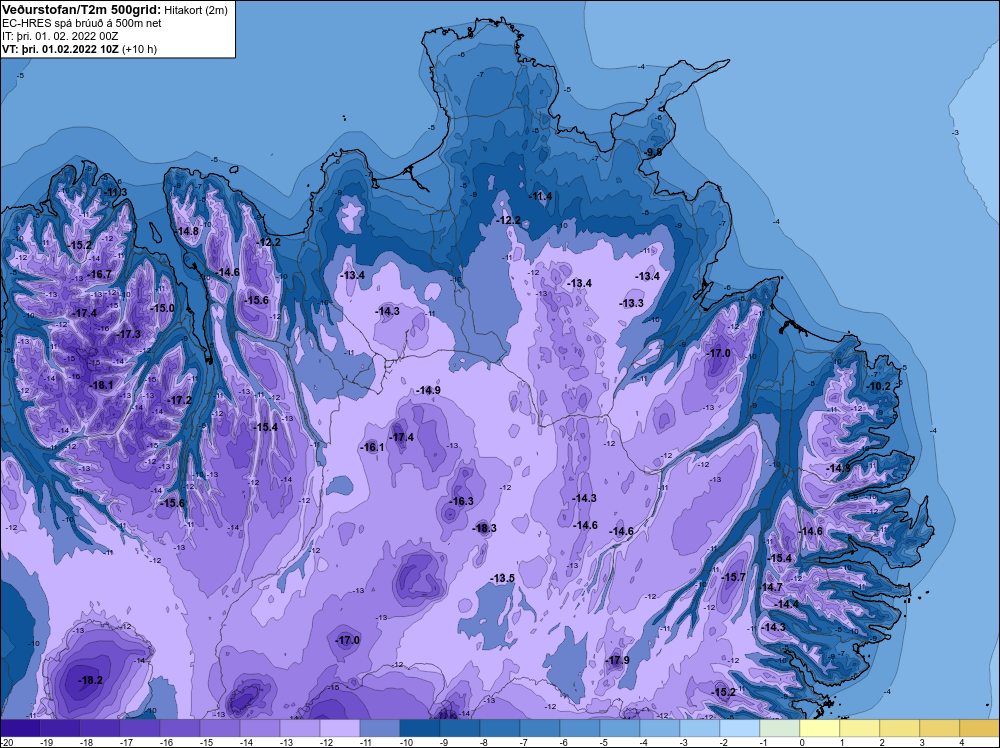Click the legend swatch between -16 and -15
1000x748 pixels.
[180, 728]
